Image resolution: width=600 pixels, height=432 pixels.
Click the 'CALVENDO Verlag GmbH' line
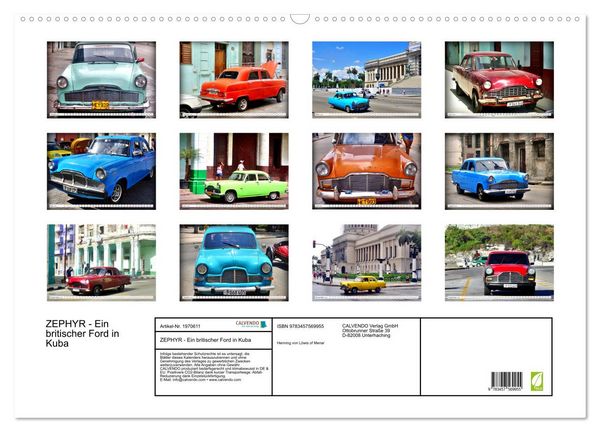(x=370, y=326)
